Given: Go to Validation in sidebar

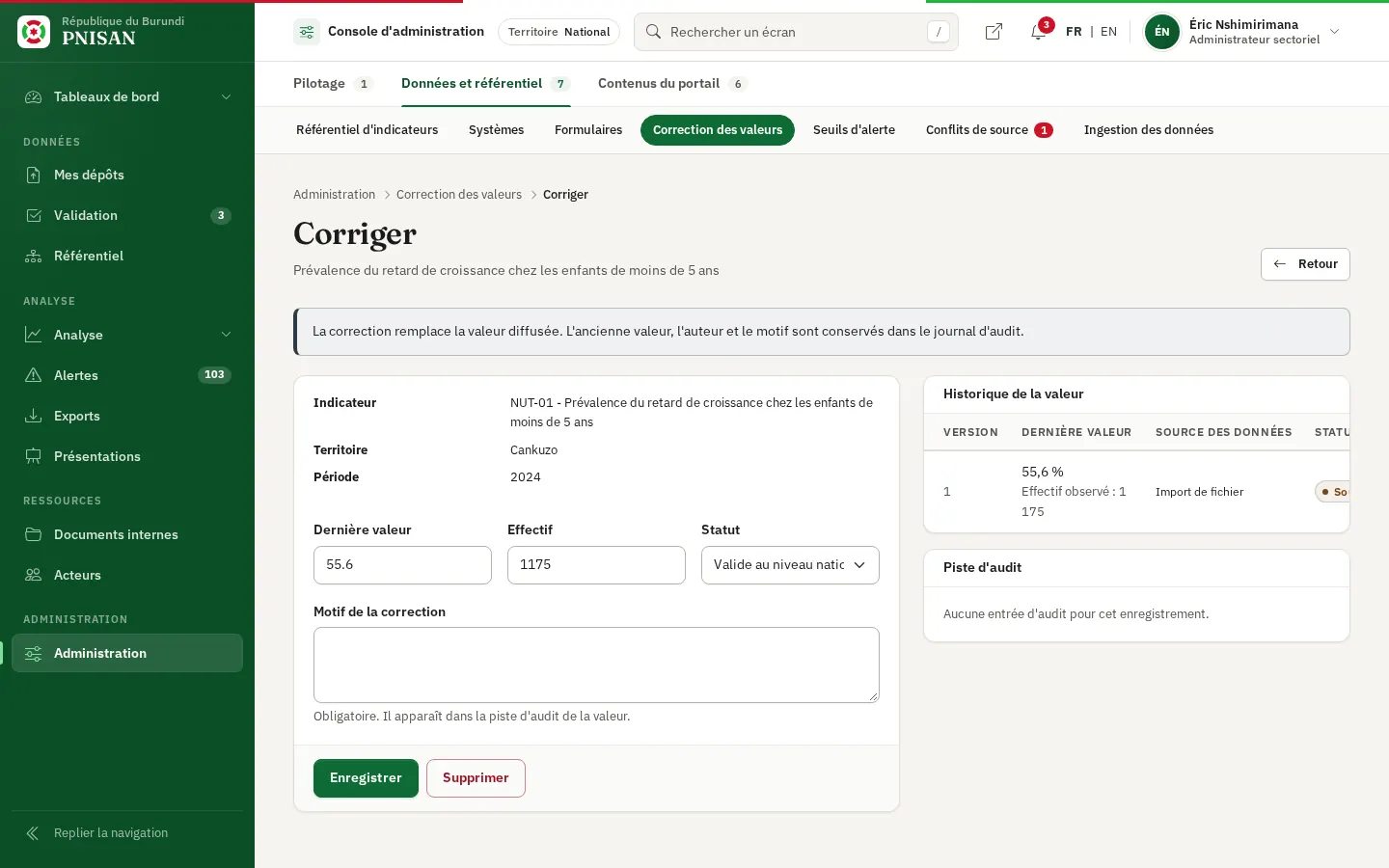Looking at the screenshot, I should tap(127, 215).
